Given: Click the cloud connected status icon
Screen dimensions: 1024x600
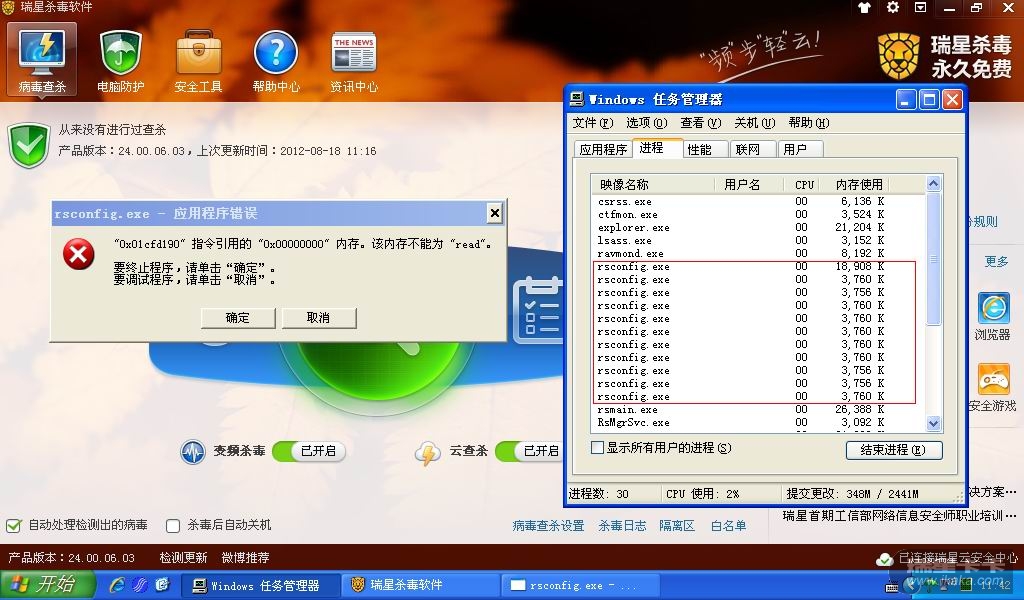Looking at the screenshot, I should point(884,559).
